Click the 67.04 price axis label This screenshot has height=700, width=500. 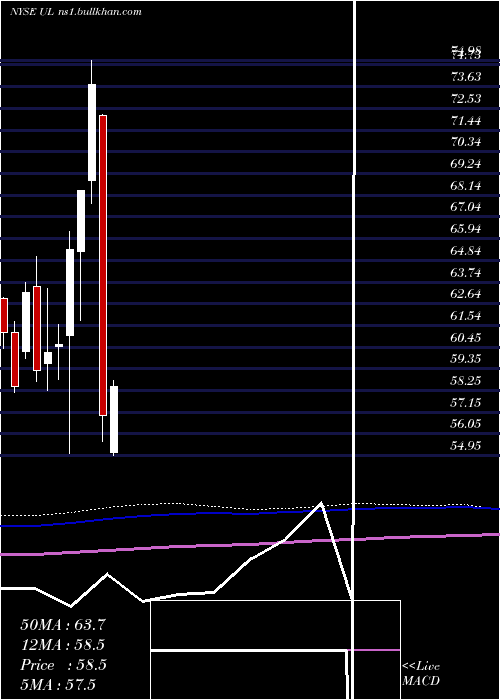(x=467, y=207)
